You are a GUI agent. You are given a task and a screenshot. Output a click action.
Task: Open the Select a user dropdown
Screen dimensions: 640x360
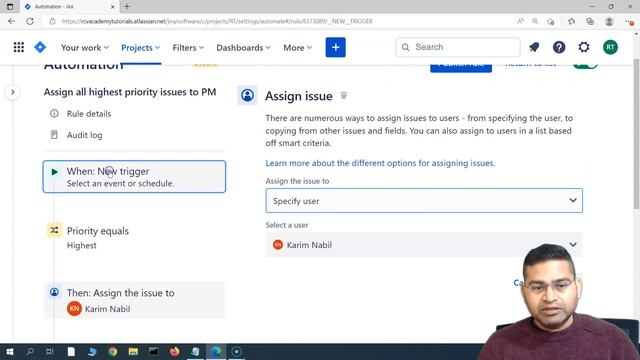click(424, 244)
